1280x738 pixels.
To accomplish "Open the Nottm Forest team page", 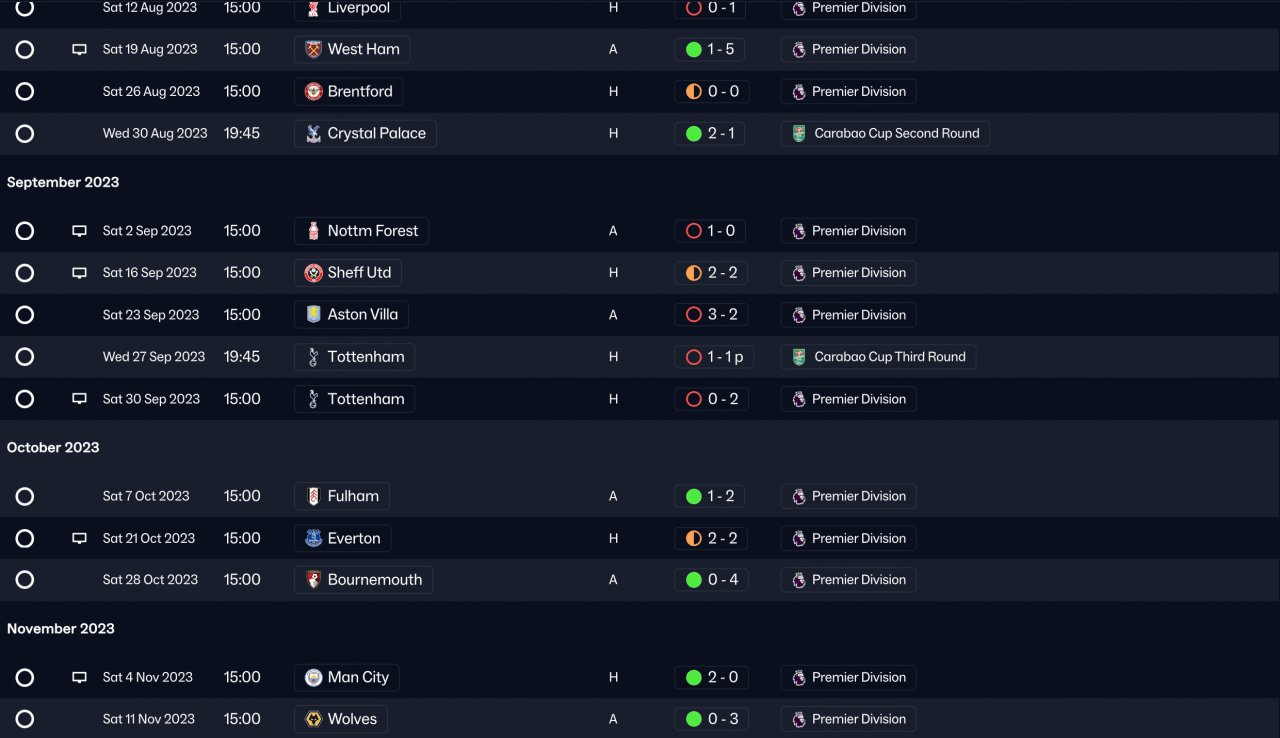I will click(x=372, y=231).
